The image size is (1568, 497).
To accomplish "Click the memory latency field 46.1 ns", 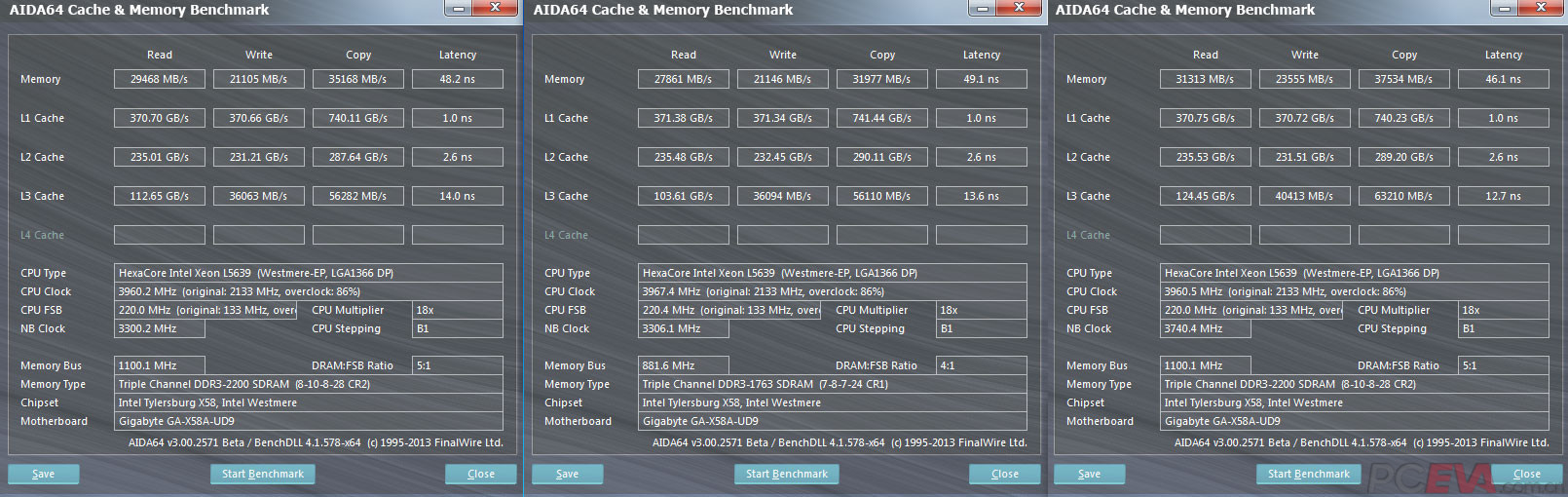I will [1504, 79].
